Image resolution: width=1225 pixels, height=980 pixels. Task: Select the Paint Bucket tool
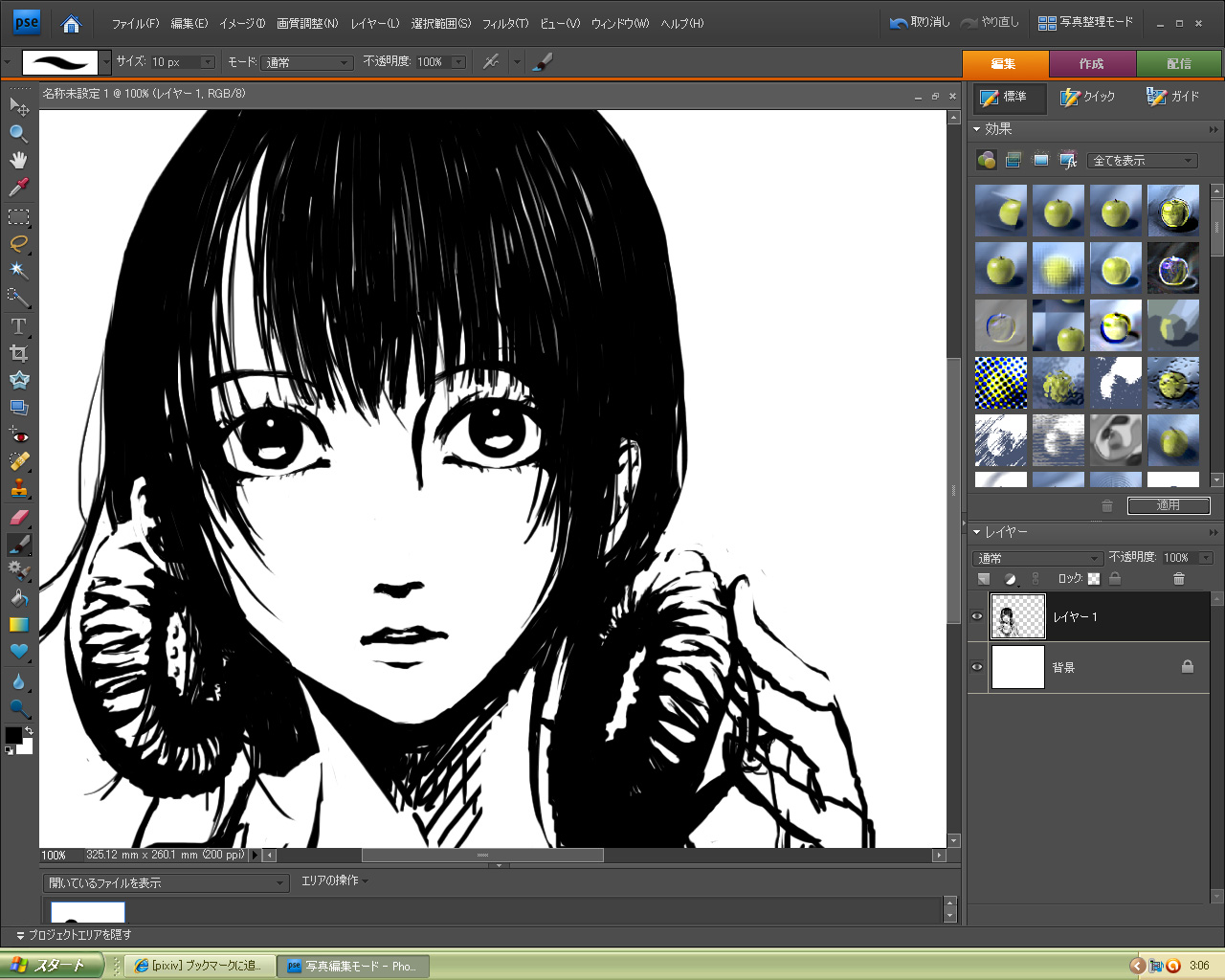click(x=18, y=597)
